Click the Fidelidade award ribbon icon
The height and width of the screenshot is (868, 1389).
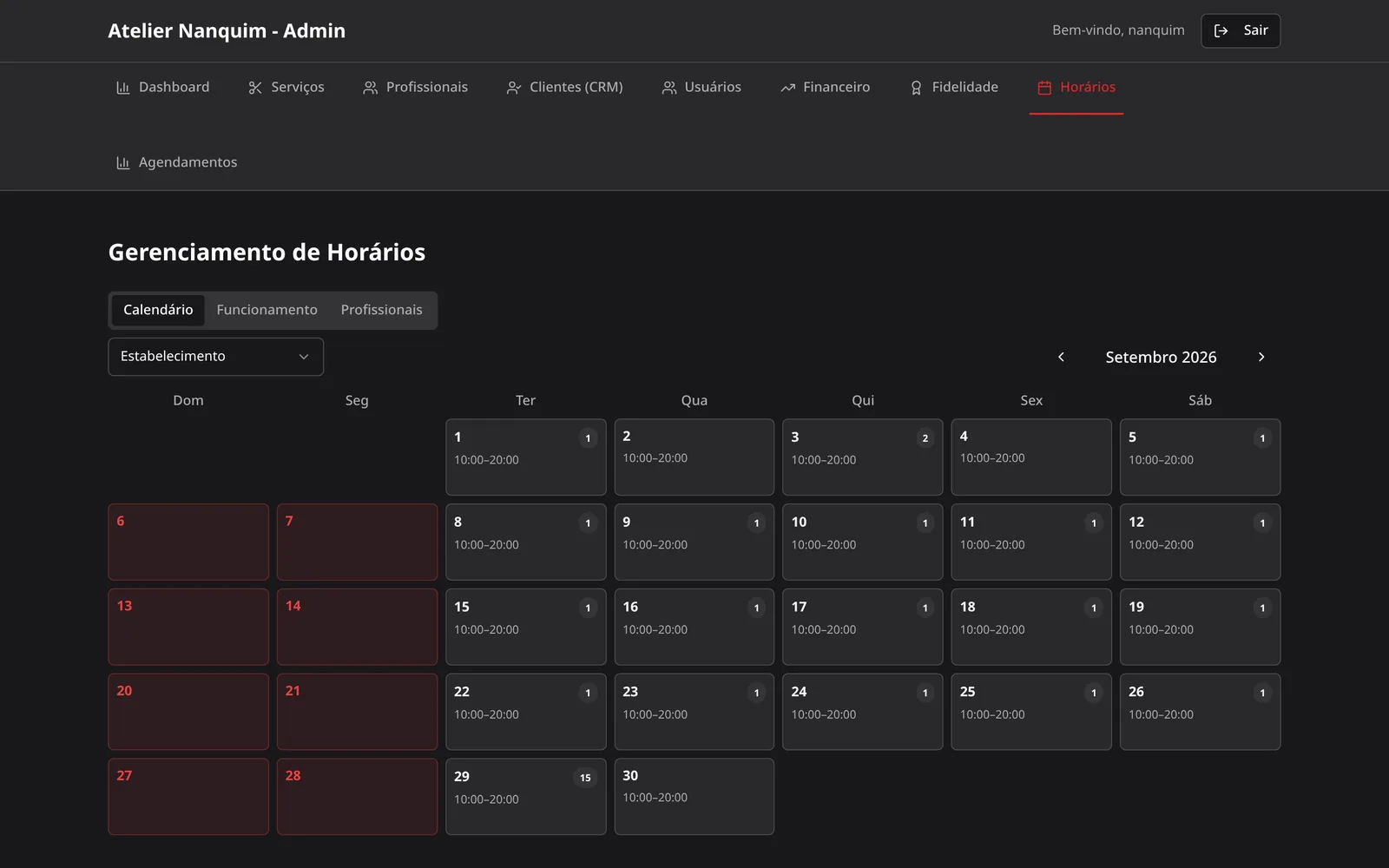point(916,88)
